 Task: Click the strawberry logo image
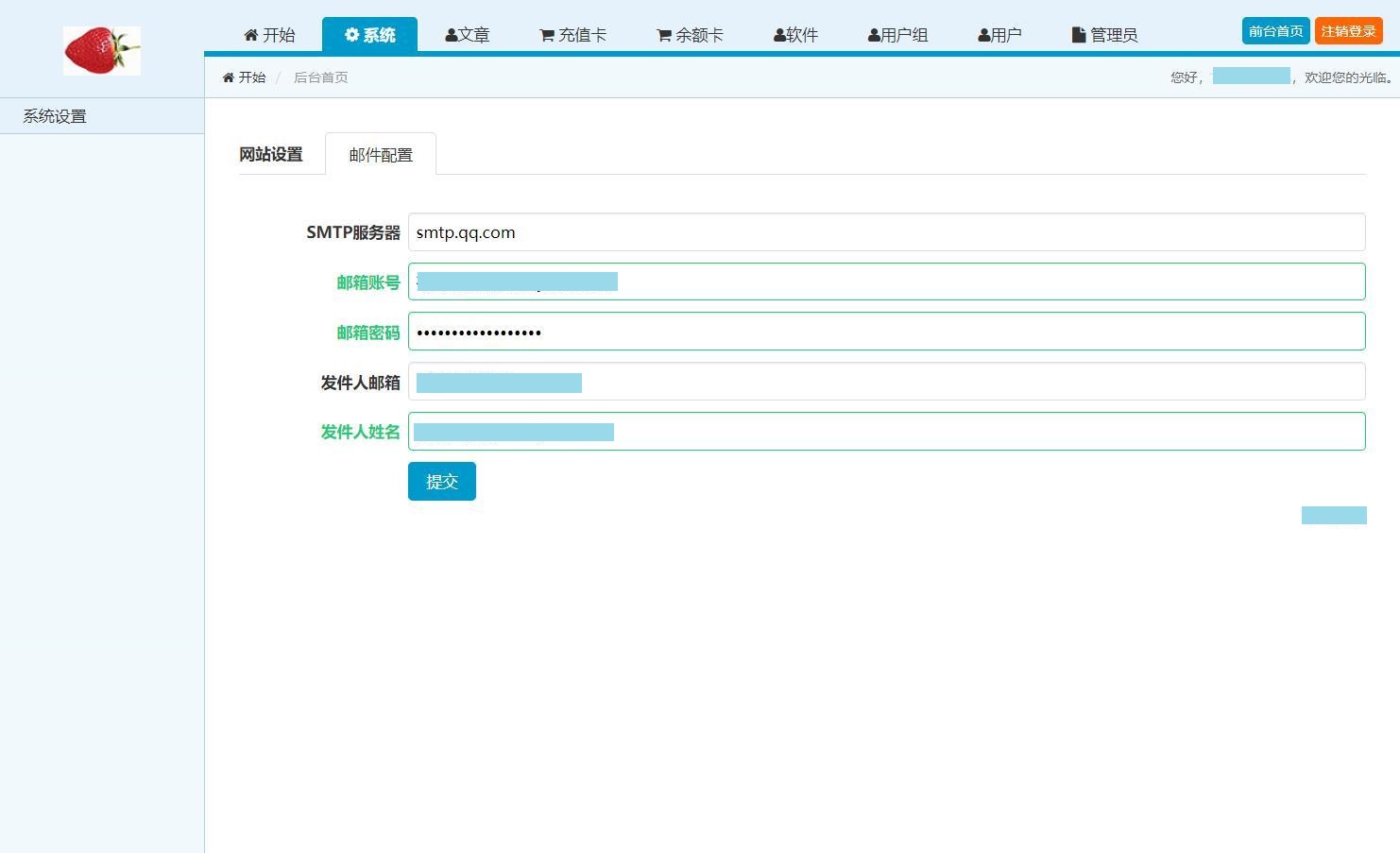pos(102,51)
